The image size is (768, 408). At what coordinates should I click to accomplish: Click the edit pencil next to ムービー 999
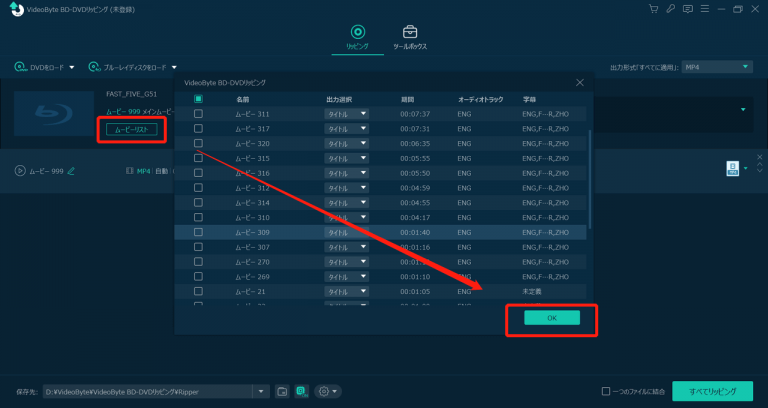click(x=71, y=171)
